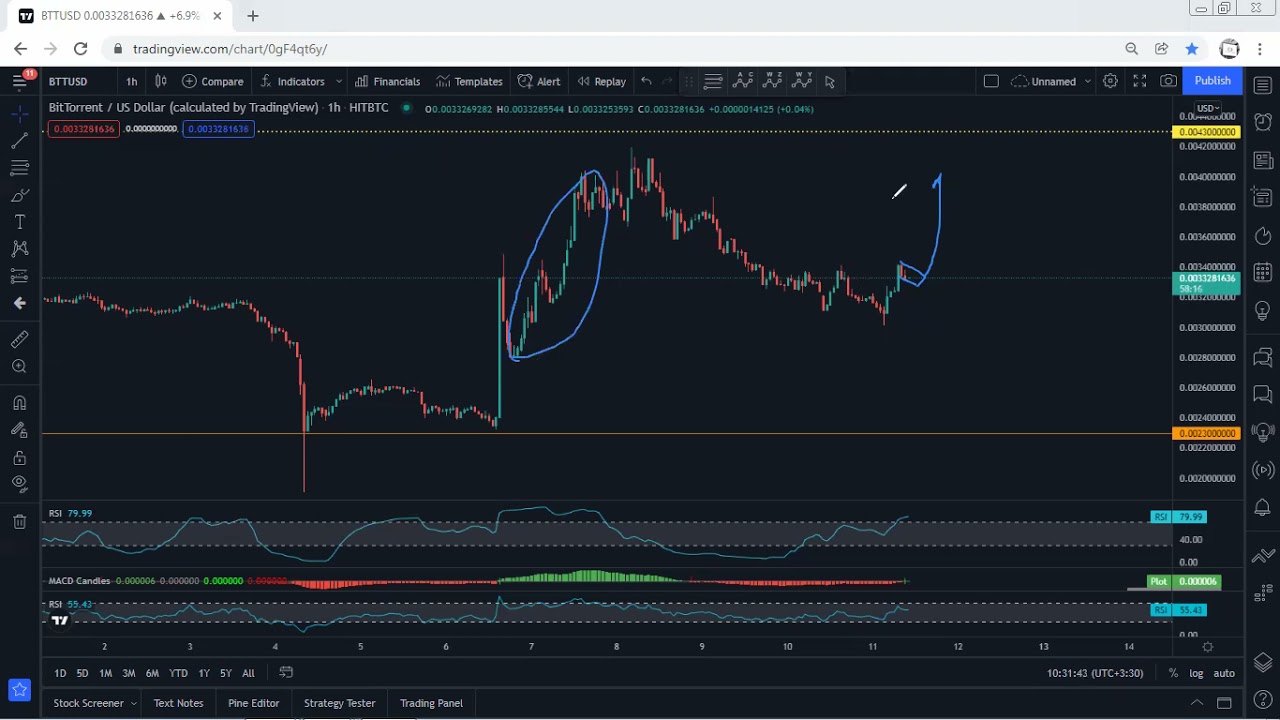The height and width of the screenshot is (720, 1280).
Task: Open the Compare symbol dialog
Action: pyautogui.click(x=213, y=81)
